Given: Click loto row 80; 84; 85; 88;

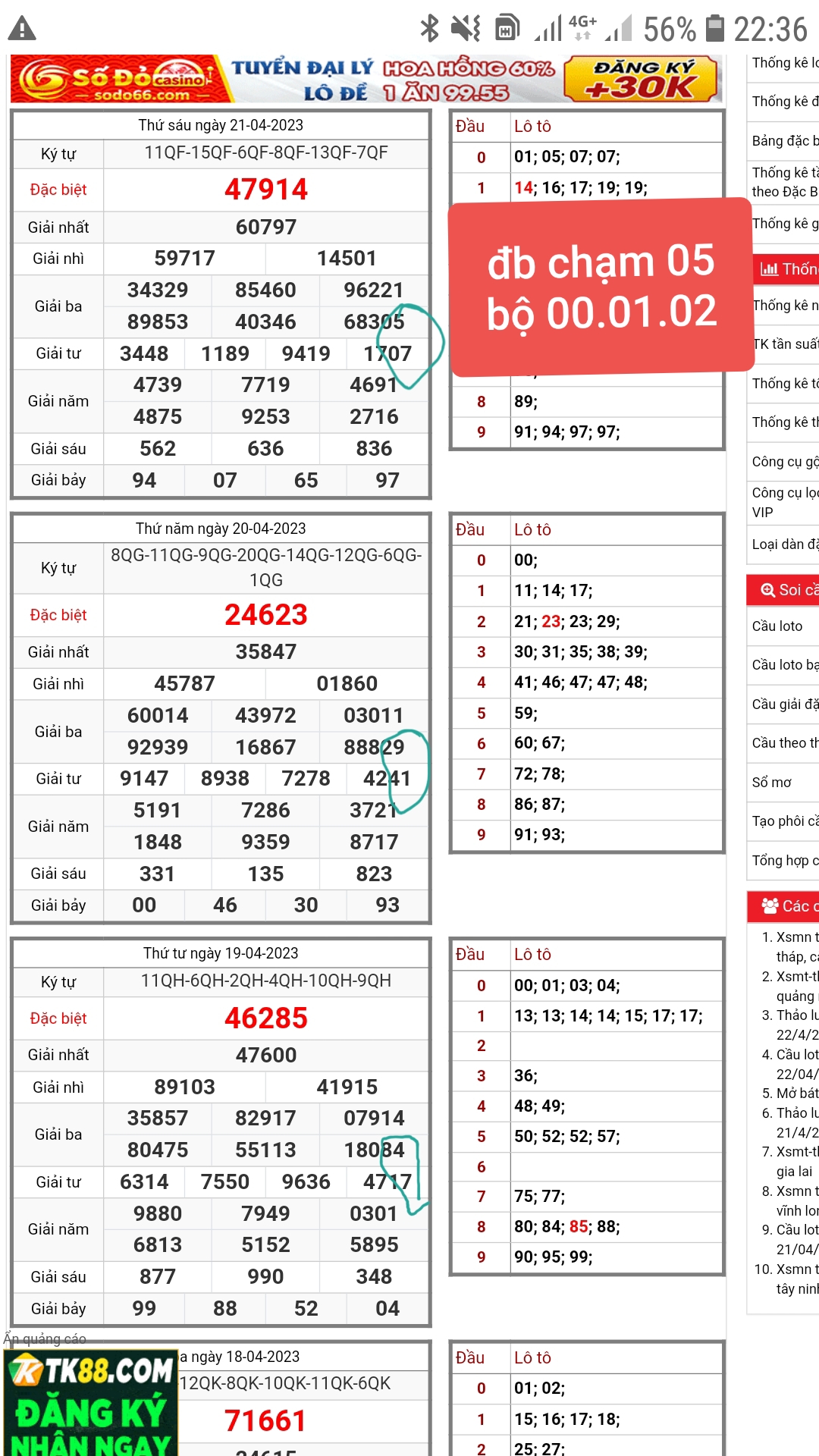Looking at the screenshot, I should pos(567,1227).
